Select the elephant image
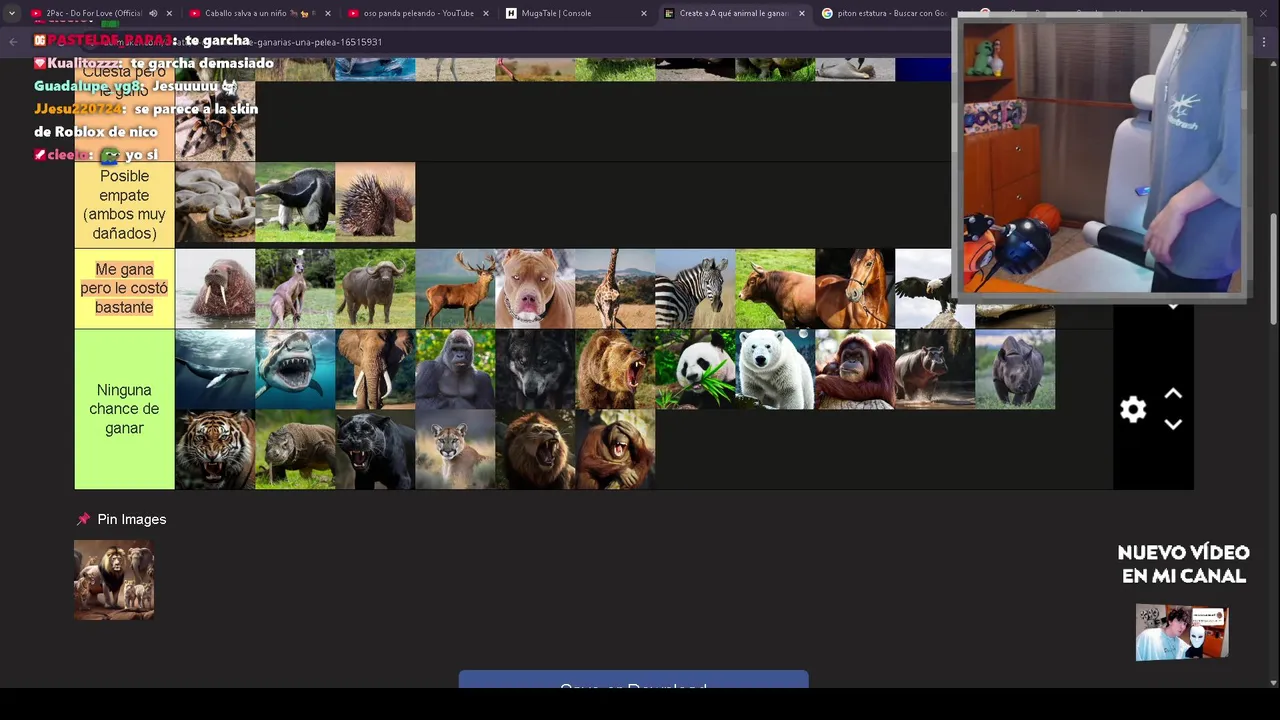Viewport: 1280px width, 720px height. point(375,369)
